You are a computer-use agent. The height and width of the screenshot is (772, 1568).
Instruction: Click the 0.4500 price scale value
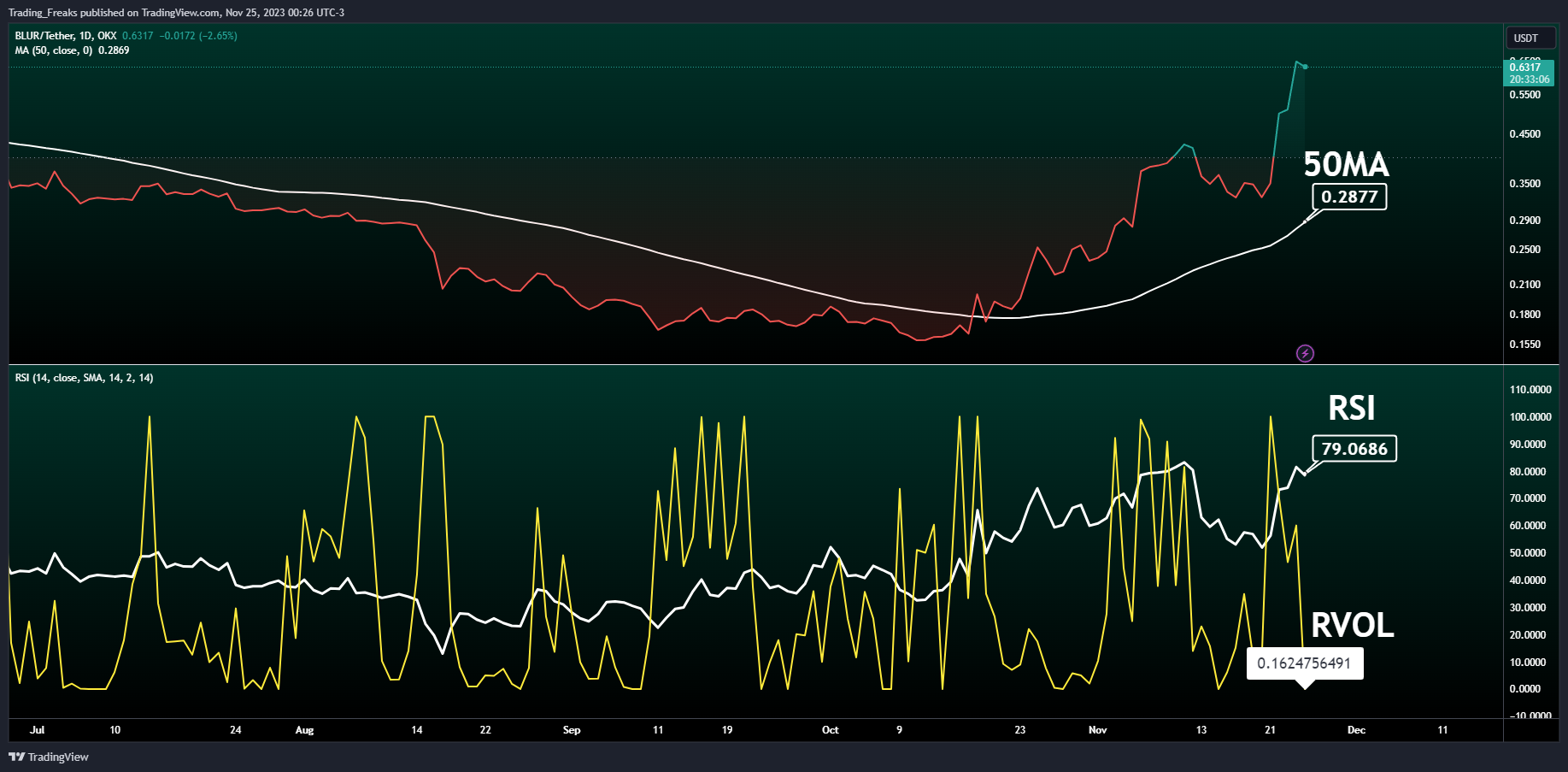1525,134
